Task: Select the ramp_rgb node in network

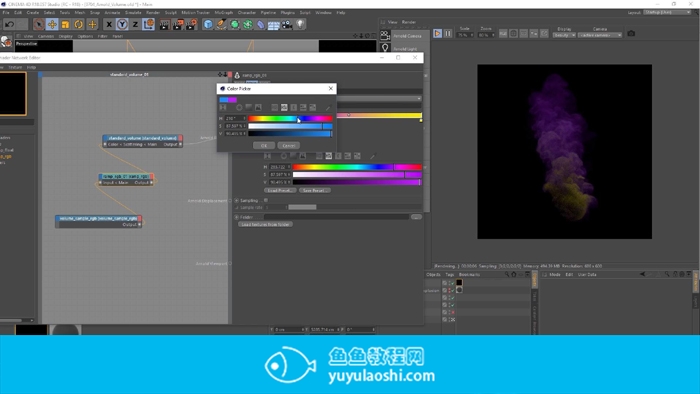Action: coord(126,179)
